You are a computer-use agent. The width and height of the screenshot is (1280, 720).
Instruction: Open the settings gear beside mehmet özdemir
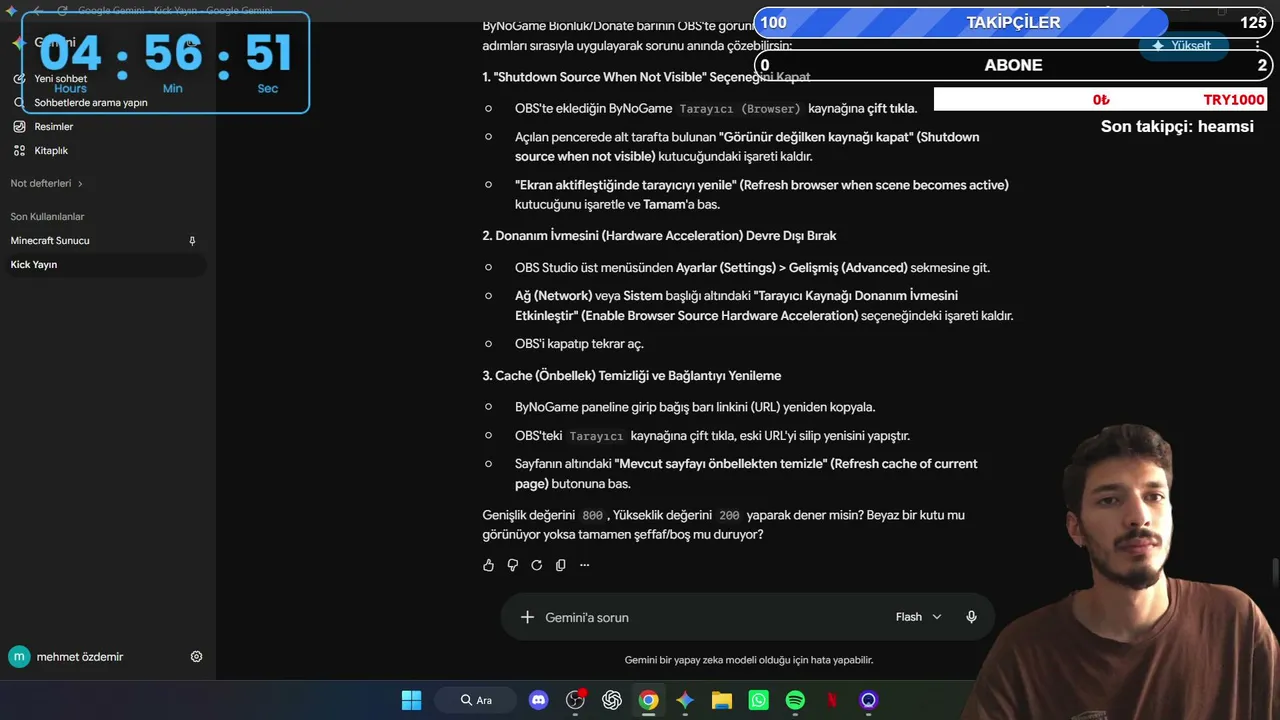196,657
